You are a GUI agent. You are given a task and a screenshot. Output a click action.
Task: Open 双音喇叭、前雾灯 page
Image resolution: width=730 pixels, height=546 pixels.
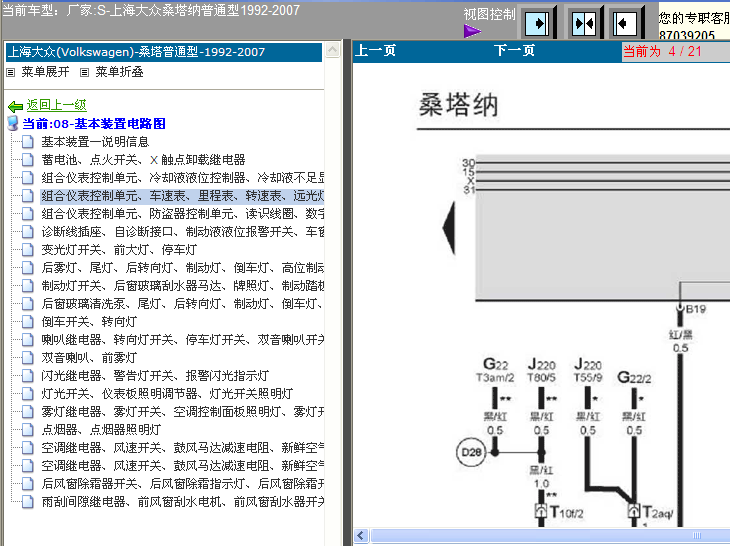coord(89,357)
